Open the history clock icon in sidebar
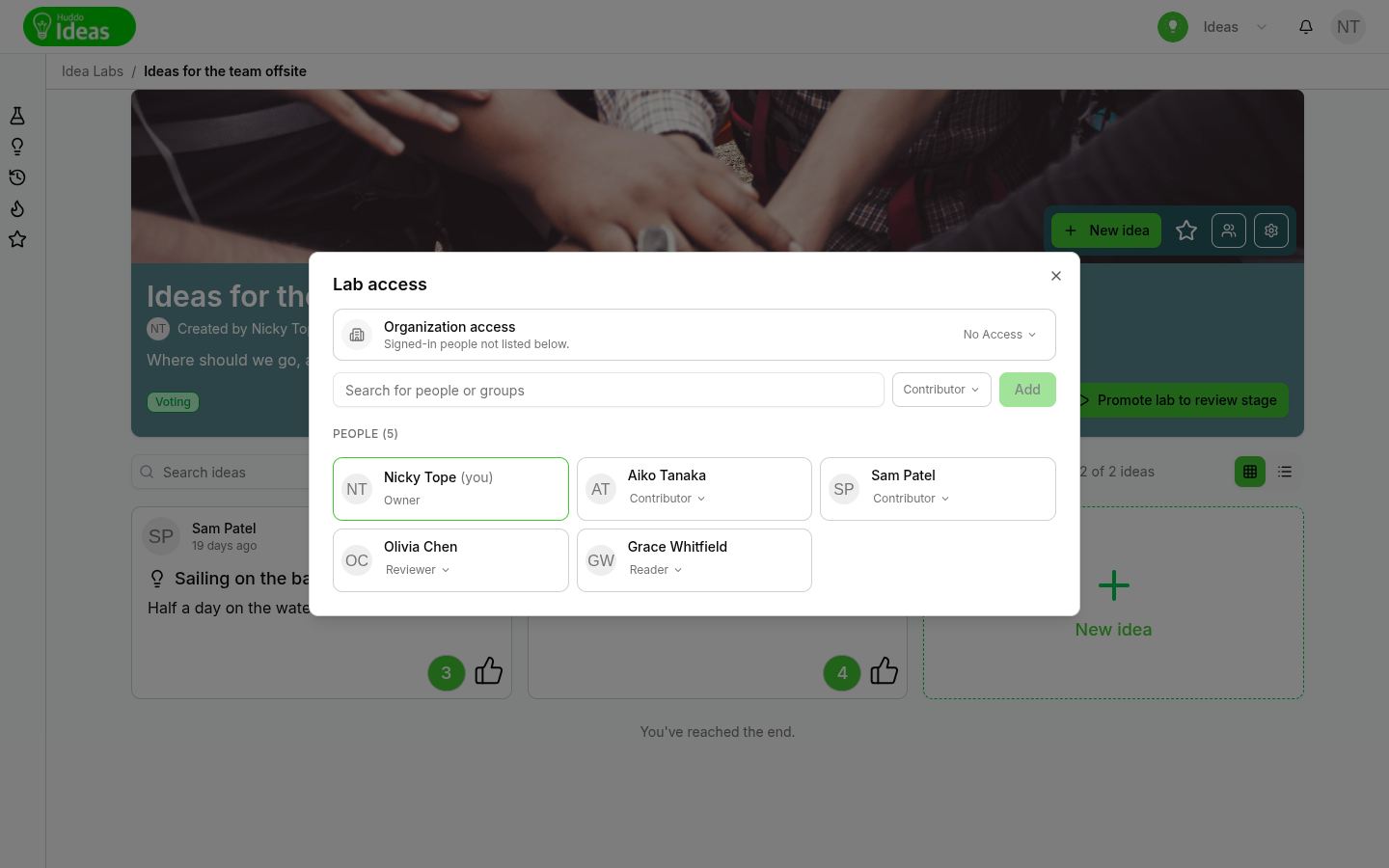1389x868 pixels. click(x=17, y=177)
